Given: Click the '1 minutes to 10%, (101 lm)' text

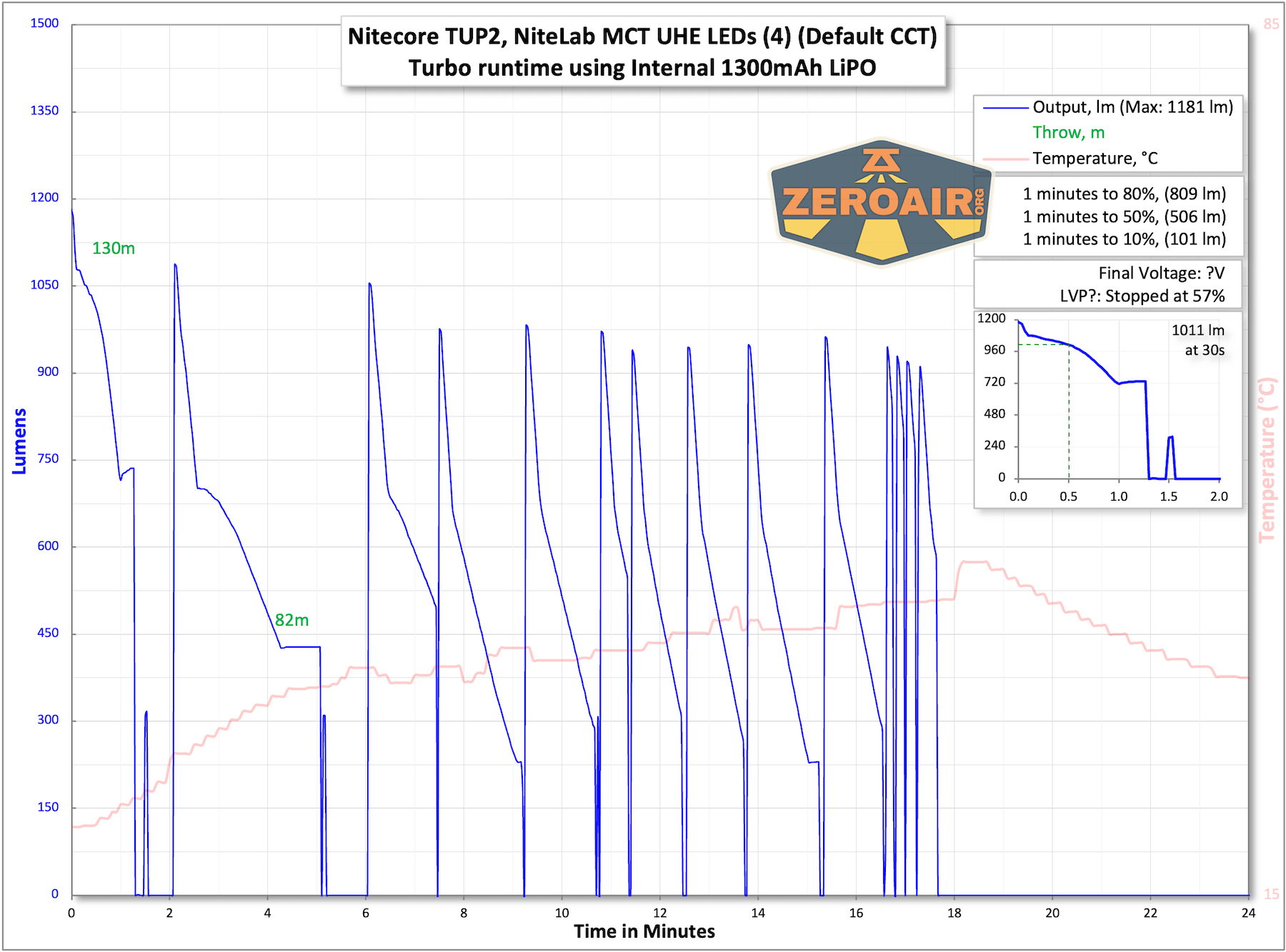Looking at the screenshot, I should pyautogui.click(x=1124, y=239).
